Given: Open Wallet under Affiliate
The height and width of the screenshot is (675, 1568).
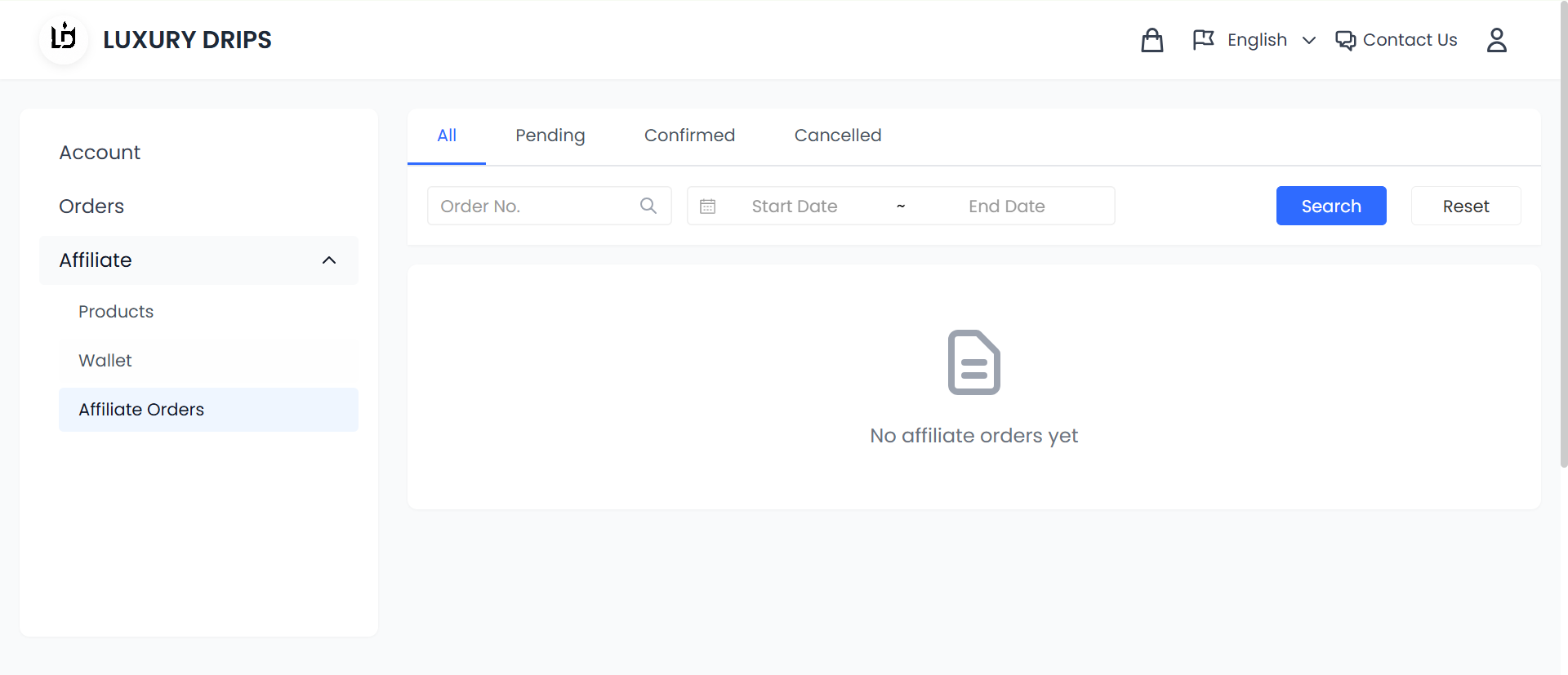Looking at the screenshot, I should (x=208, y=361).
